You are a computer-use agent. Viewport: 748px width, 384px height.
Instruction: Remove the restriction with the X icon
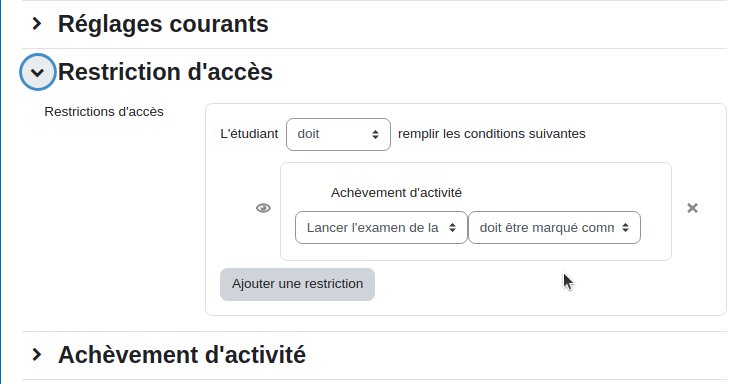[692, 208]
